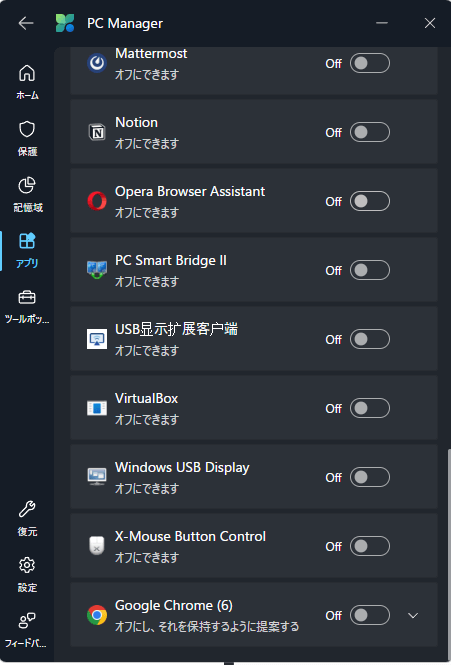Click the PC Smart Bridge II label
Image resolution: width=451 pixels, height=665 pixels.
[x=171, y=260]
